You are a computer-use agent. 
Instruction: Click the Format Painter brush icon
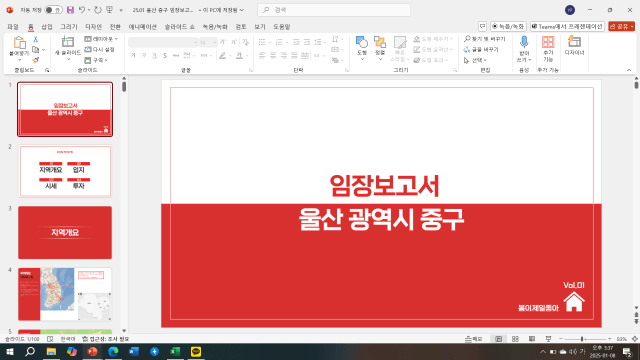(x=36, y=60)
